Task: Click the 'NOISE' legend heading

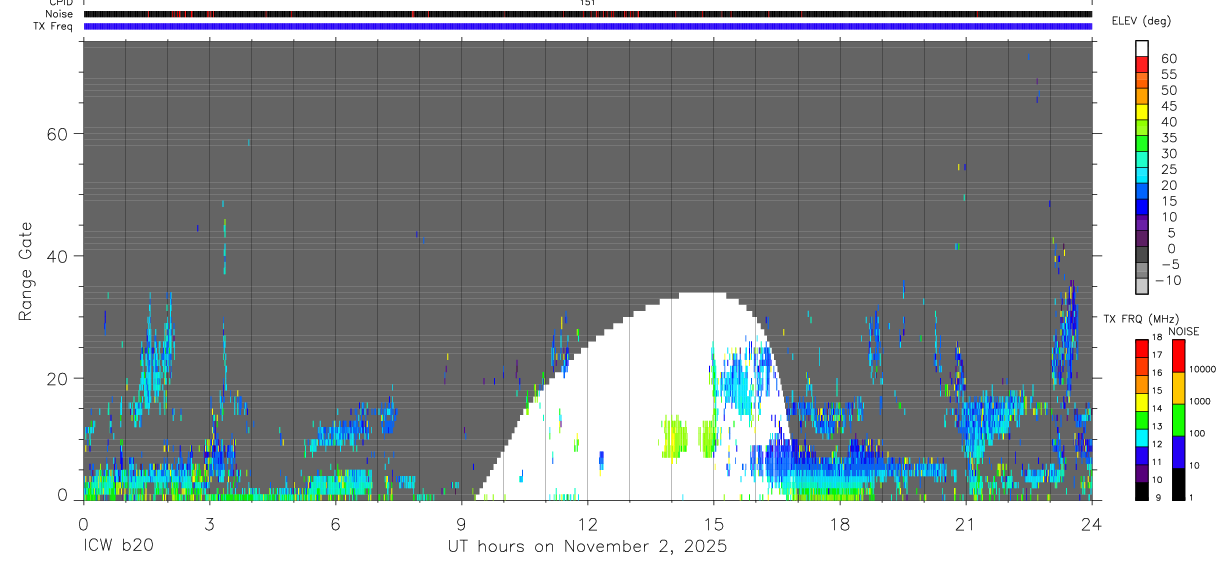Action: click(x=1184, y=331)
